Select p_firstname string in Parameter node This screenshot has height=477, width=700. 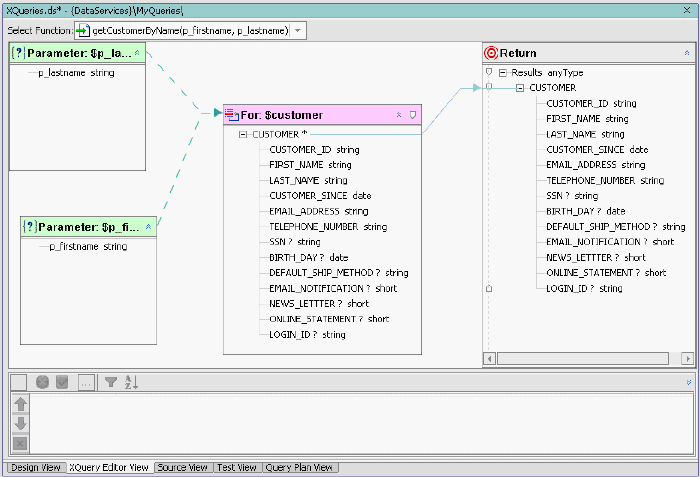click(x=88, y=247)
